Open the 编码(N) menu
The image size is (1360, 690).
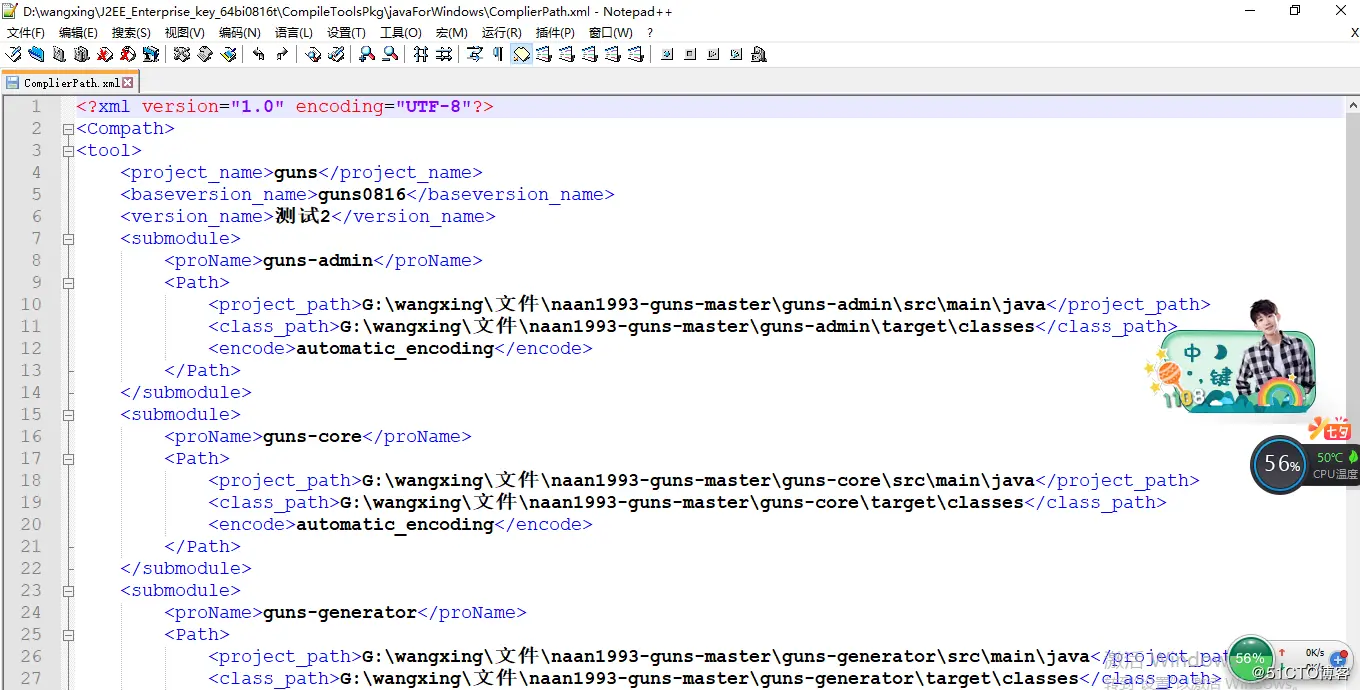(x=240, y=32)
